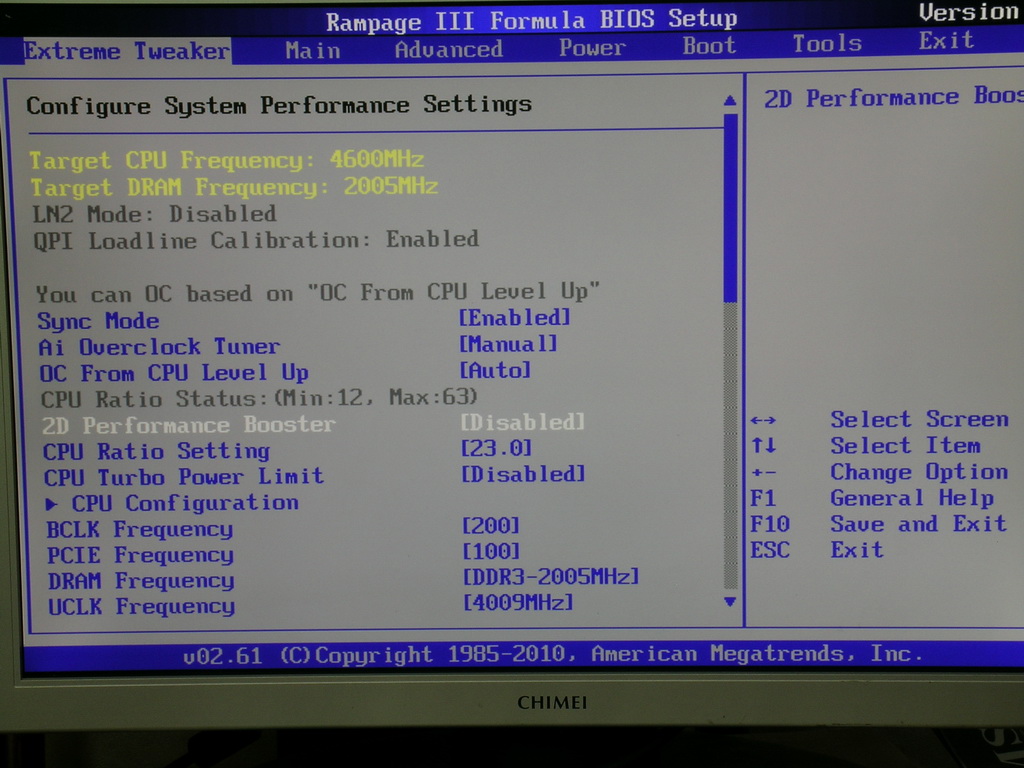1024x768 pixels.
Task: Click the F1 General Help hint
Action: click(x=872, y=498)
